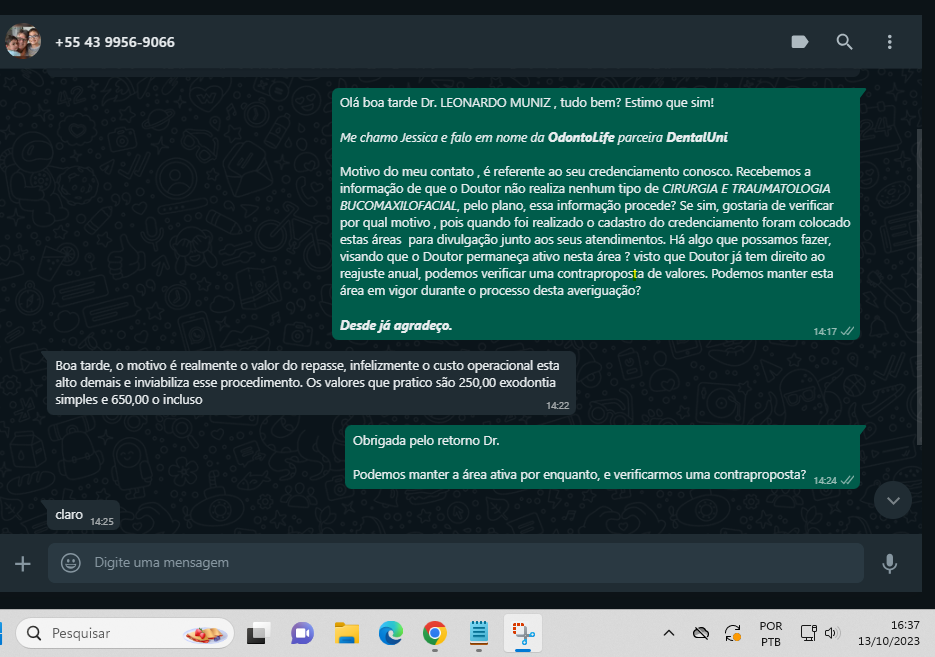
Task: Open the emoji picker
Action: (x=70, y=563)
